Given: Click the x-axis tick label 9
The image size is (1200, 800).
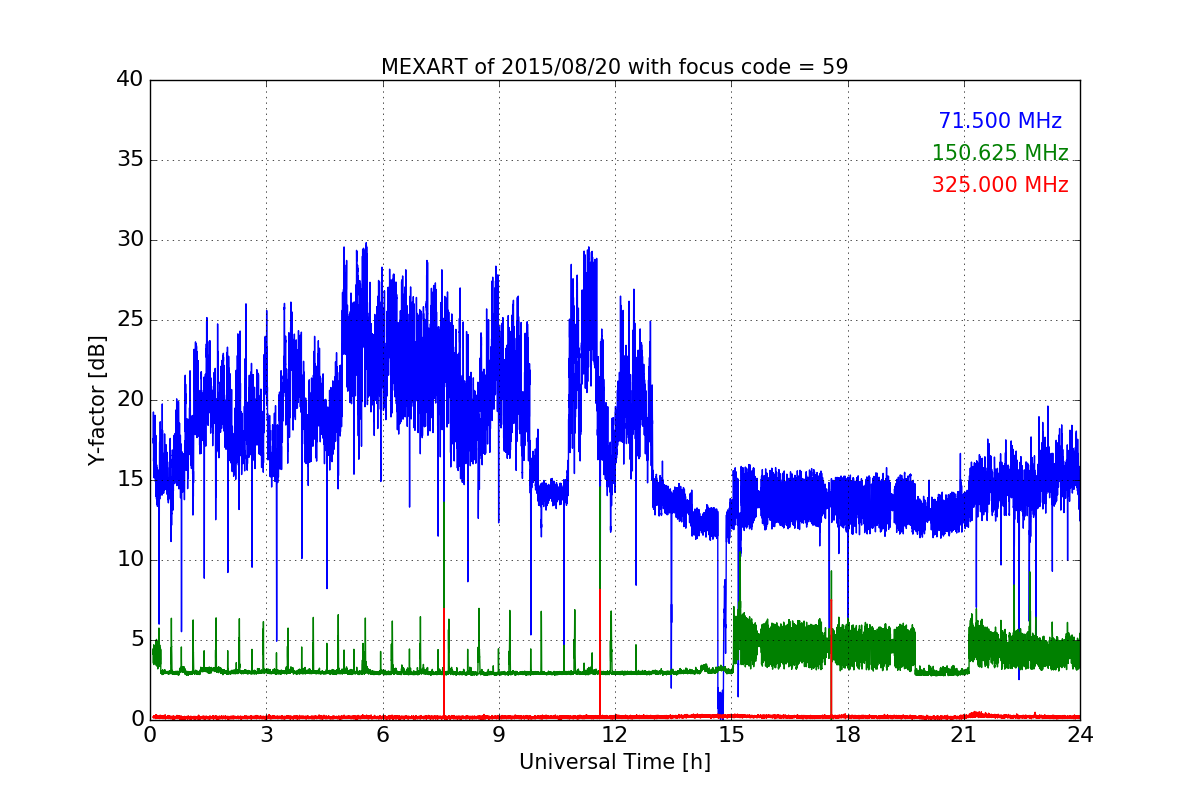Looking at the screenshot, I should click(499, 734).
